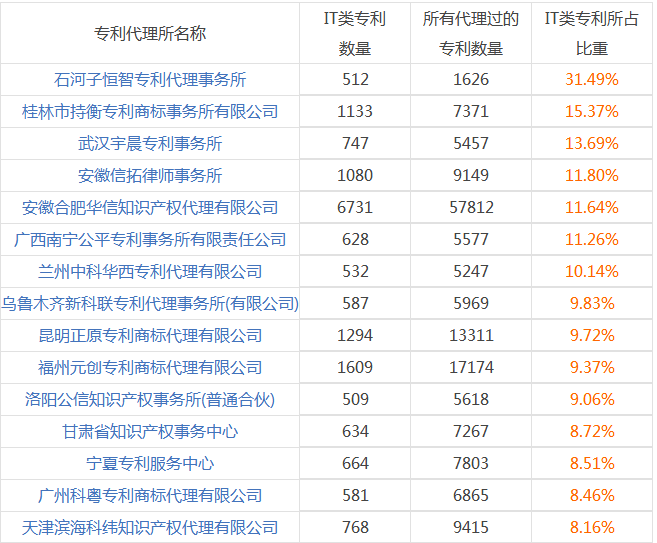Image resolution: width=657 pixels, height=543 pixels.
Task: Click IT patent count 628
Action: pyautogui.click(x=355, y=239)
